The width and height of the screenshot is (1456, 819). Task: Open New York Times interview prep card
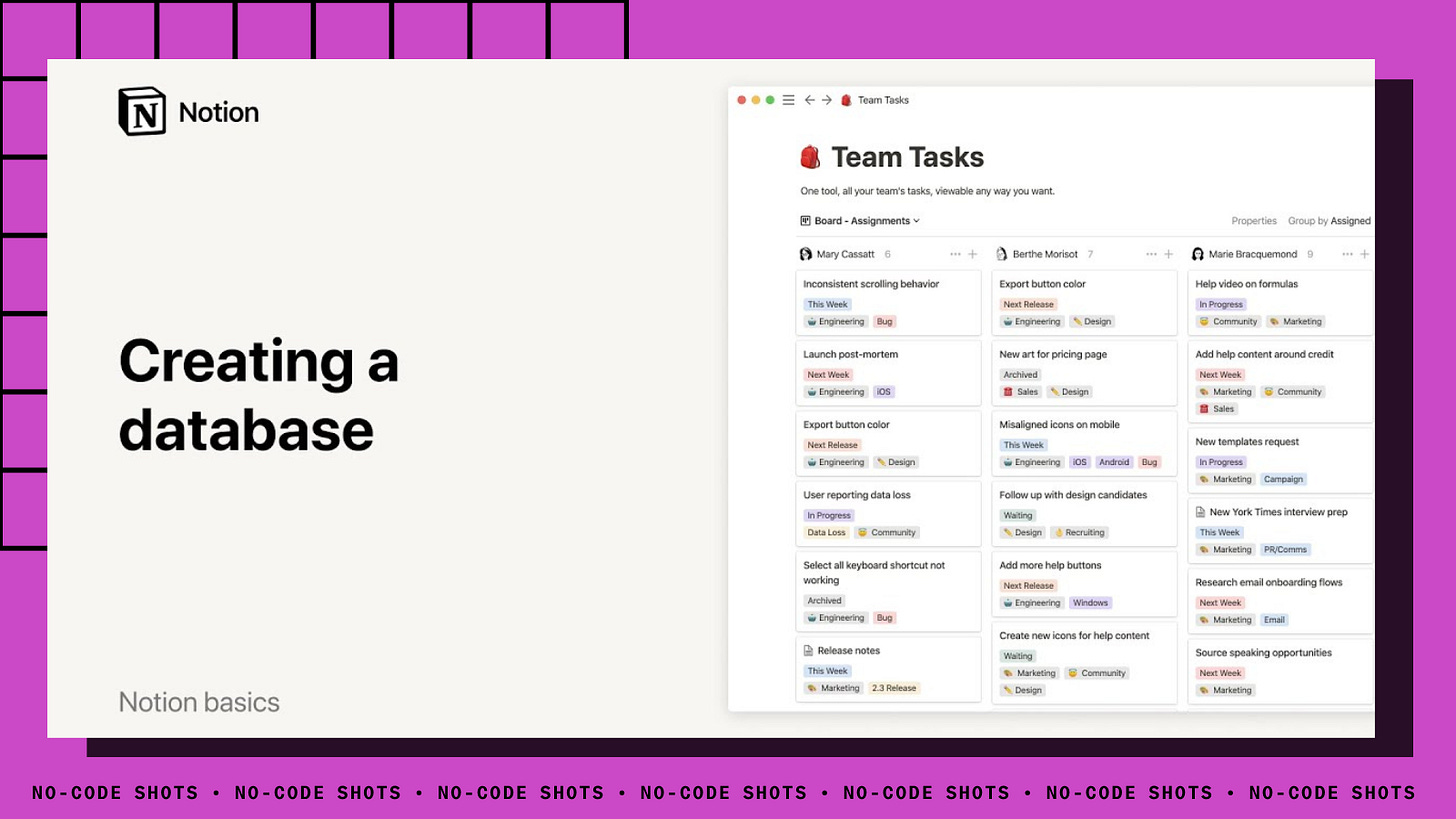tap(1280, 530)
